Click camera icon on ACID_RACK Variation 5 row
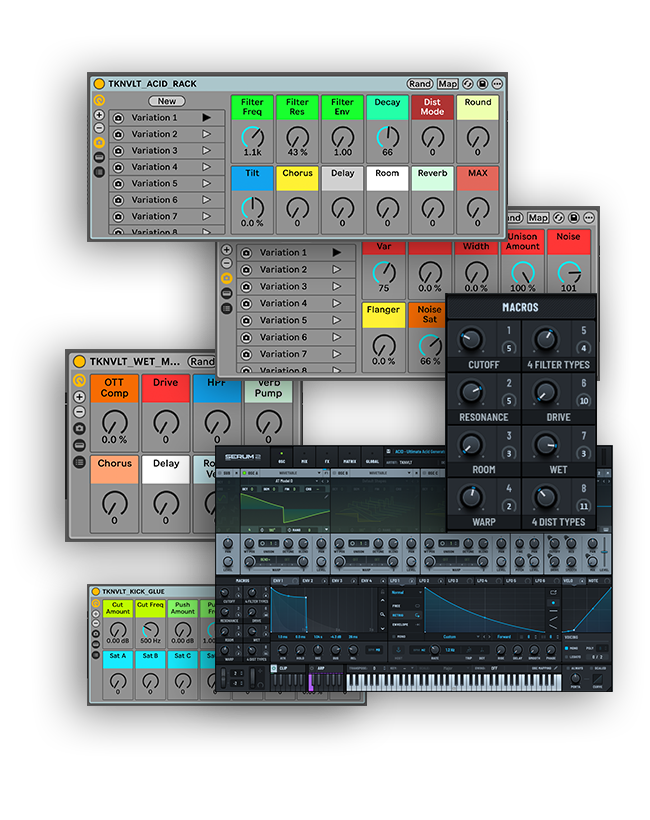The image size is (650, 820). (x=119, y=184)
